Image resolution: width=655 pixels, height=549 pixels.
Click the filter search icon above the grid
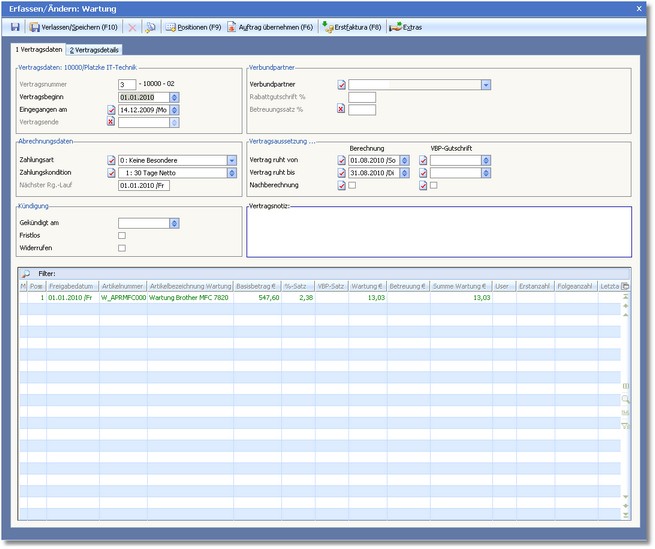(26, 273)
